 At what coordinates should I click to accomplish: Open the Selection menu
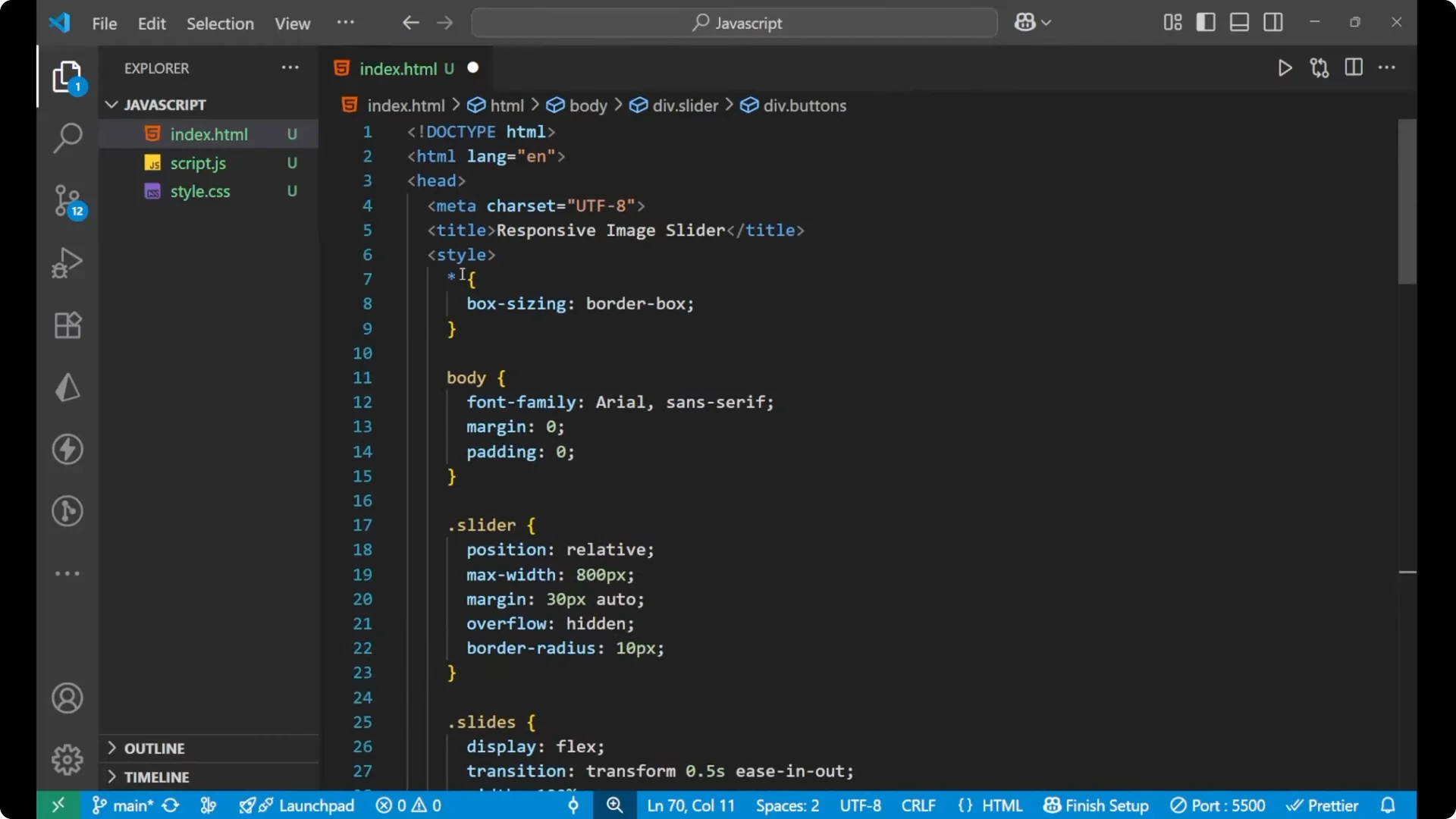coord(220,24)
